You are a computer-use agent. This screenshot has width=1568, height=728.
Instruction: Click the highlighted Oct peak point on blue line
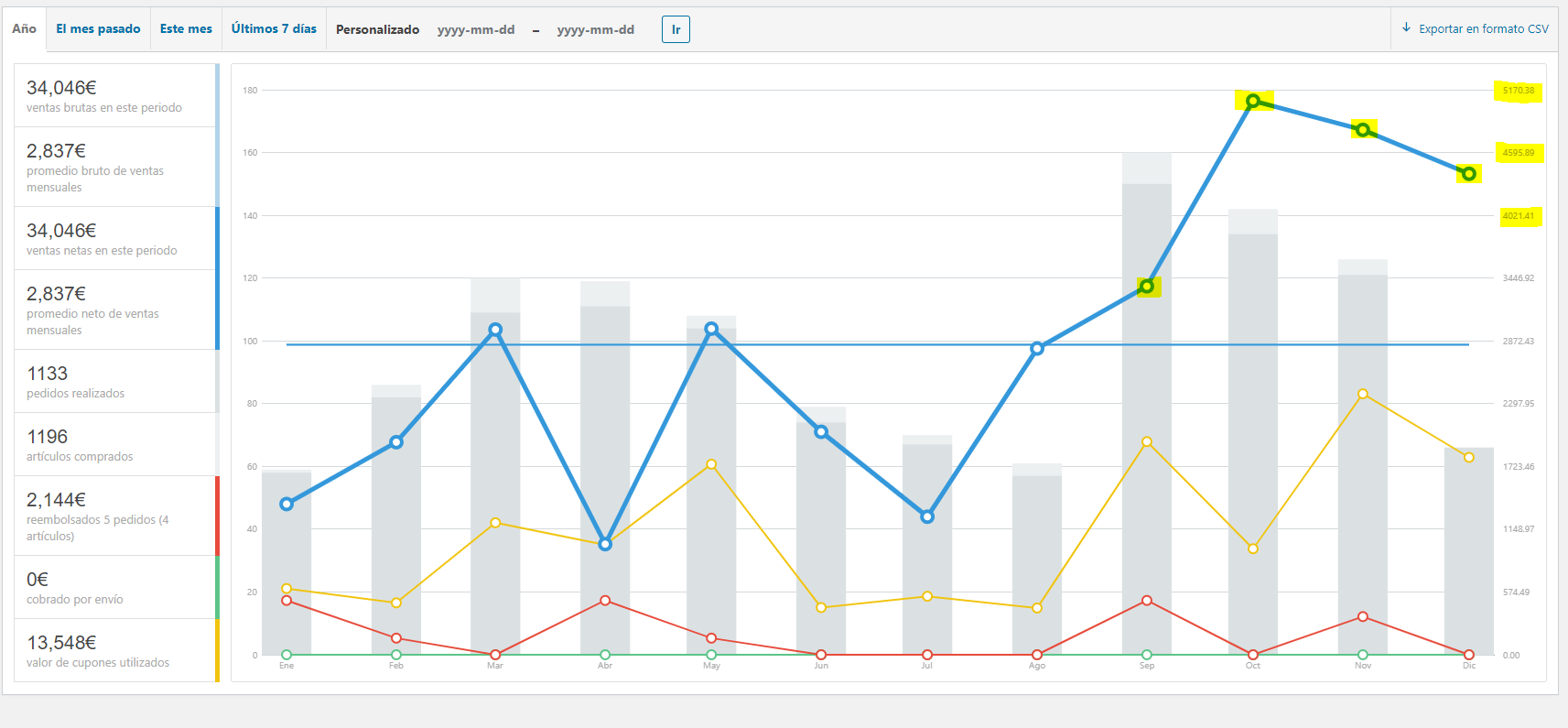point(1253,101)
